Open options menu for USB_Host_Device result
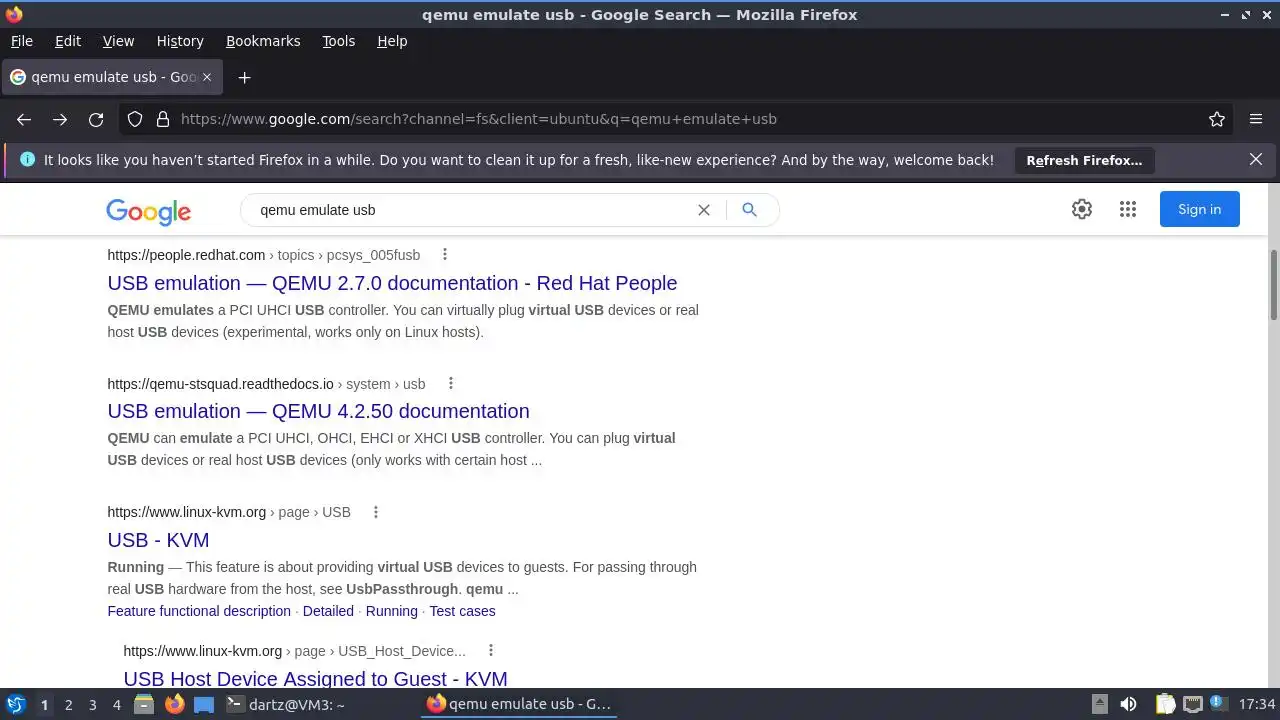 click(x=491, y=650)
